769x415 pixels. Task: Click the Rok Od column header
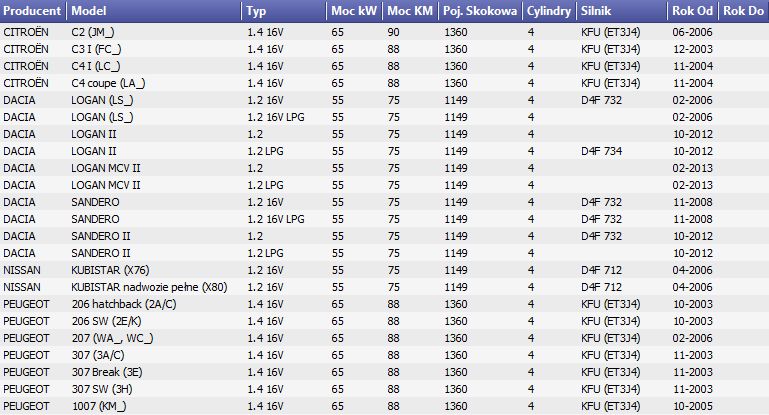click(x=692, y=11)
